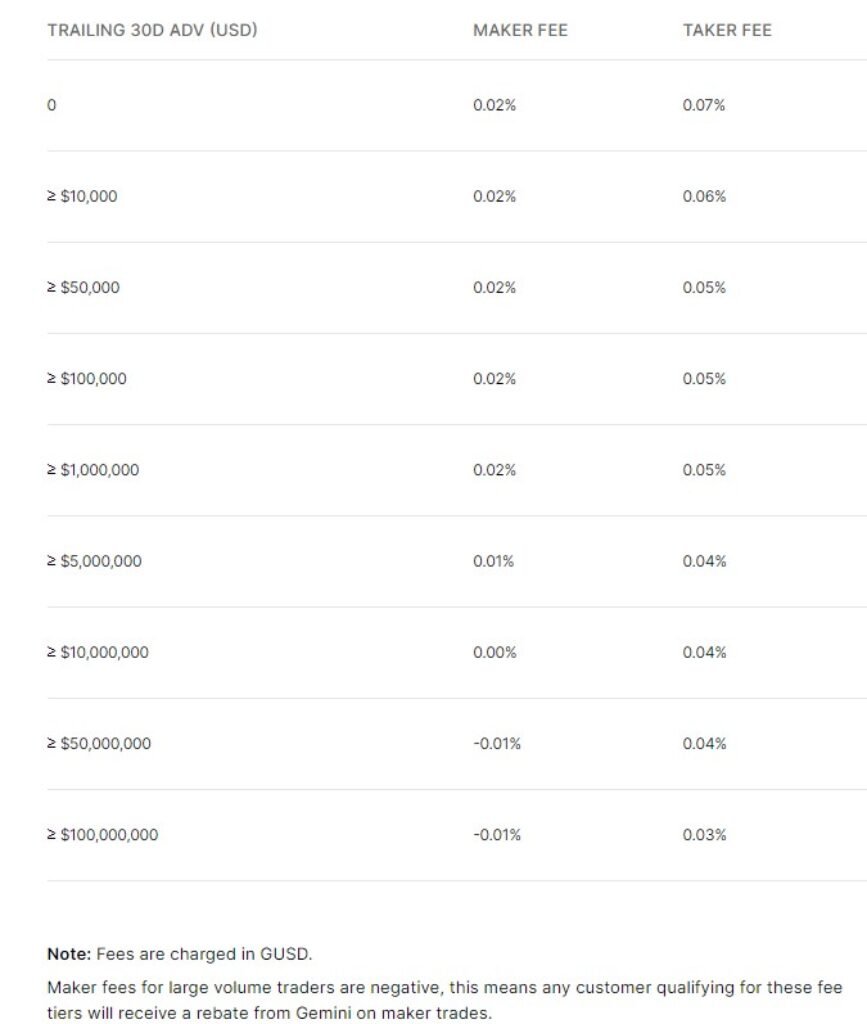Image resolution: width=867 pixels, height=1024 pixels.
Task: Select the ≥ $50,000 tier label
Action: (83, 287)
